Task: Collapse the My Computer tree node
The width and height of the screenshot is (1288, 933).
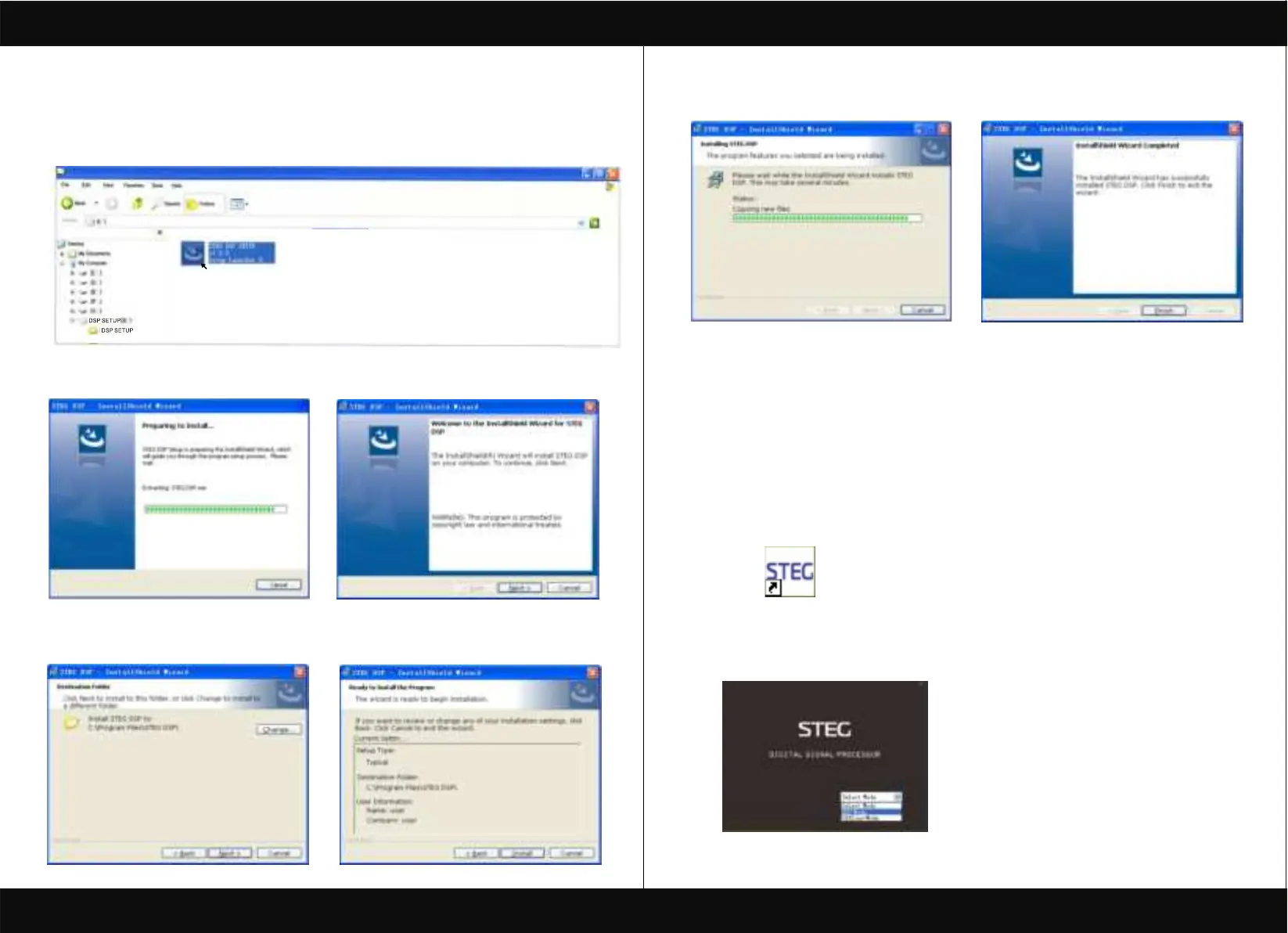Action: point(63,264)
